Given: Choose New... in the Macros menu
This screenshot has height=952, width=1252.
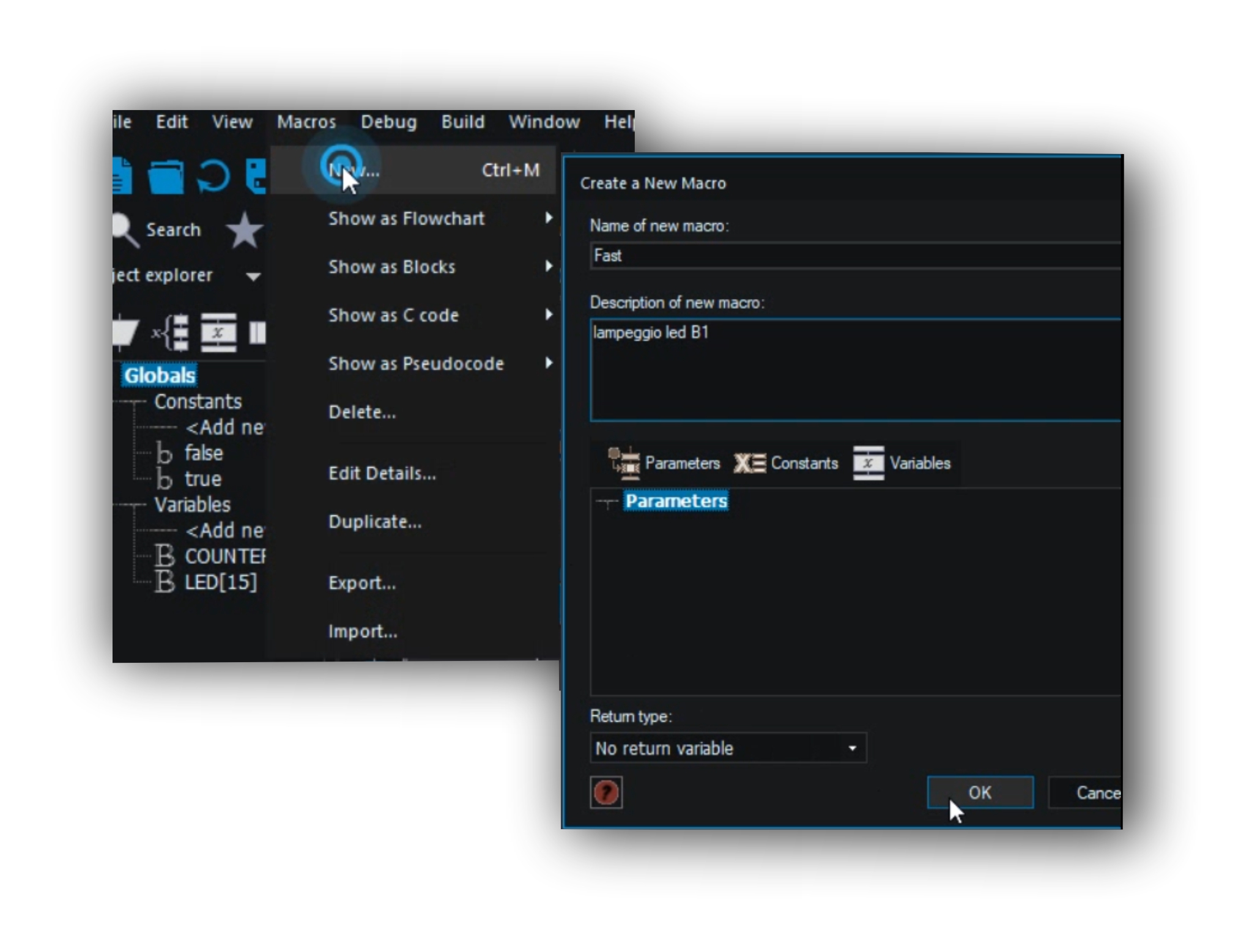Looking at the screenshot, I should coord(413,170).
